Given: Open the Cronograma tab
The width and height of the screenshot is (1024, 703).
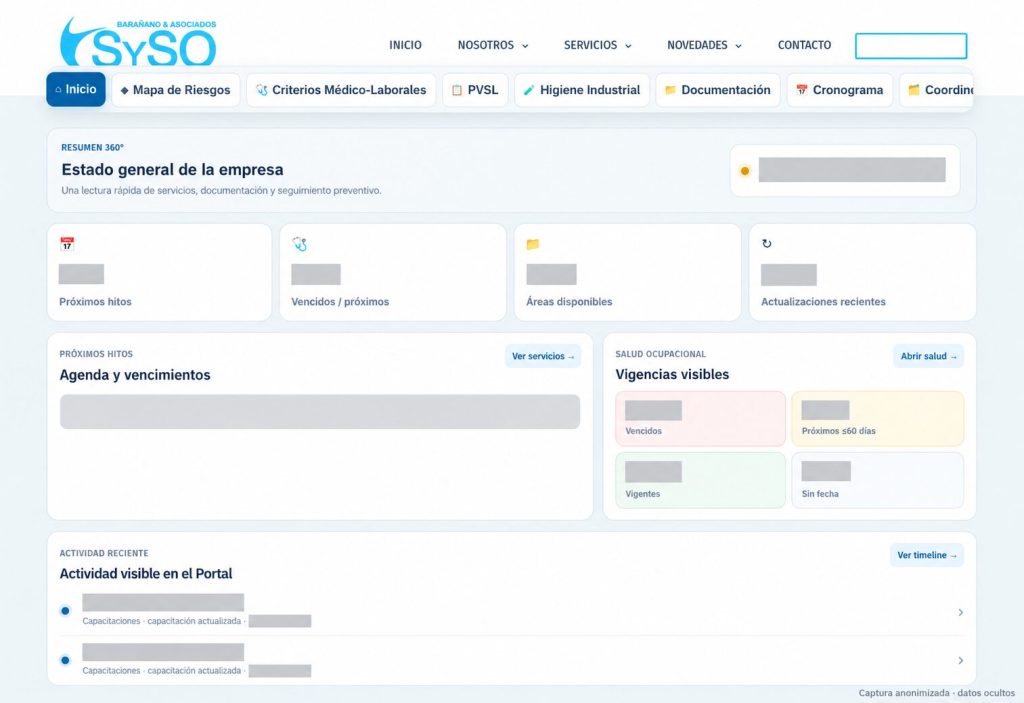Looking at the screenshot, I should tap(839, 90).
